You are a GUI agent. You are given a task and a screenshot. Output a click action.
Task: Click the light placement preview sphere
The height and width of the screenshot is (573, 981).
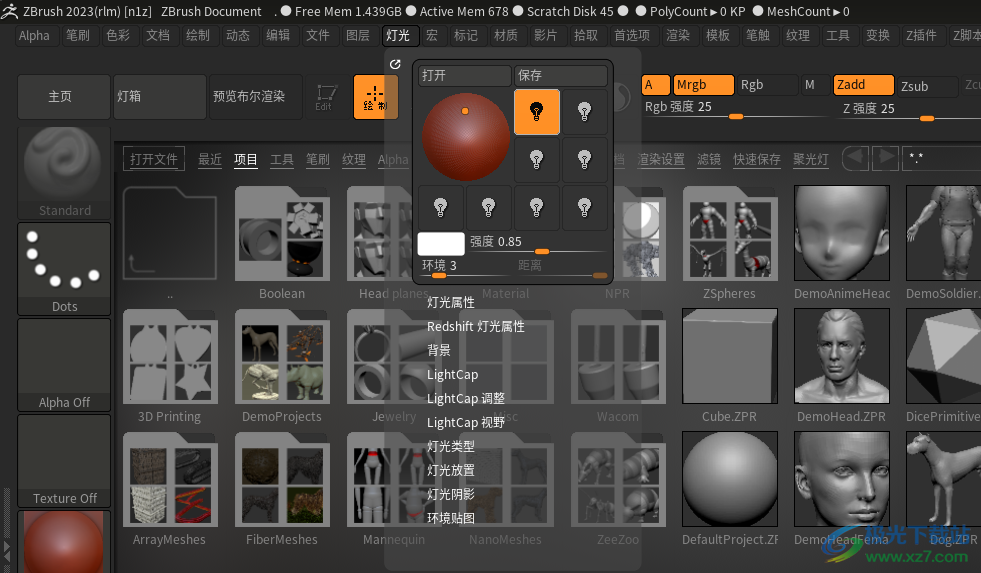click(x=465, y=136)
